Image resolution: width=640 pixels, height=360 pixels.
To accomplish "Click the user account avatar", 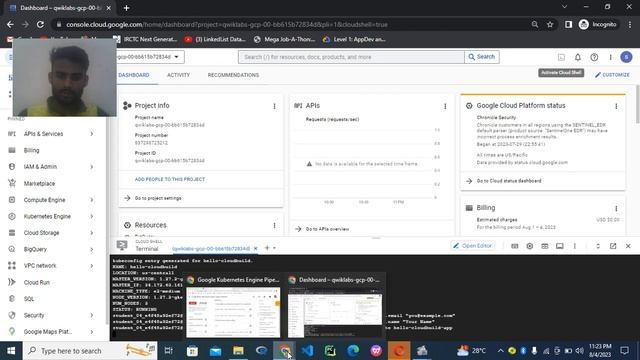I will coord(626,57).
